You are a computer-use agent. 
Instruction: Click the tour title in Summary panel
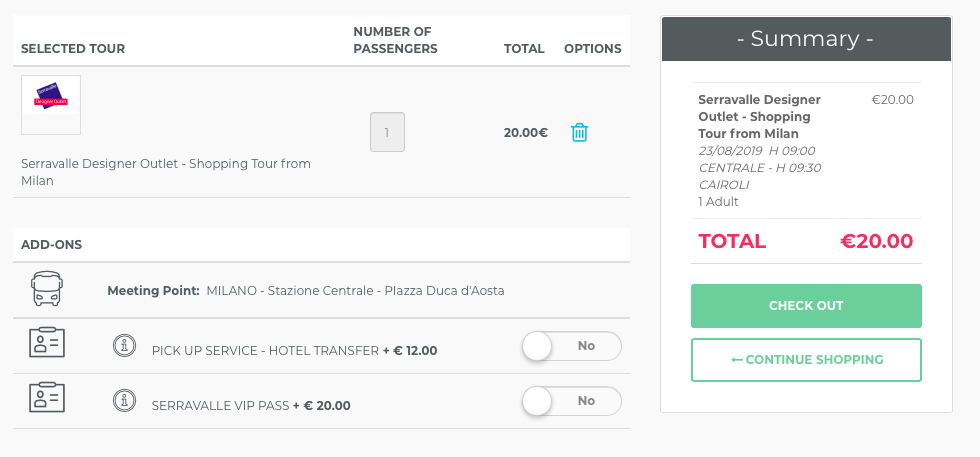759,116
